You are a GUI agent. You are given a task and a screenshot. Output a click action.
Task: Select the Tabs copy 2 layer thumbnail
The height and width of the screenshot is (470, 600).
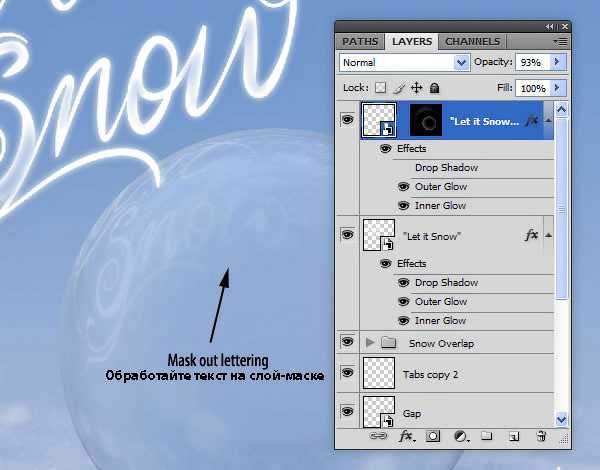coord(379,373)
